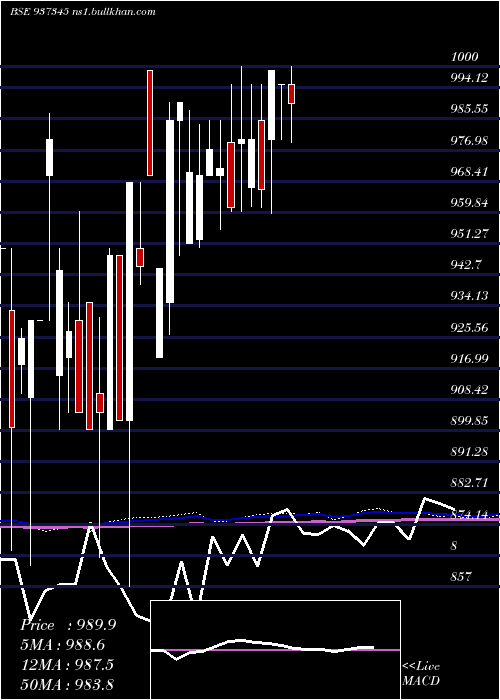Click the 916.99 axis label

tap(469, 358)
